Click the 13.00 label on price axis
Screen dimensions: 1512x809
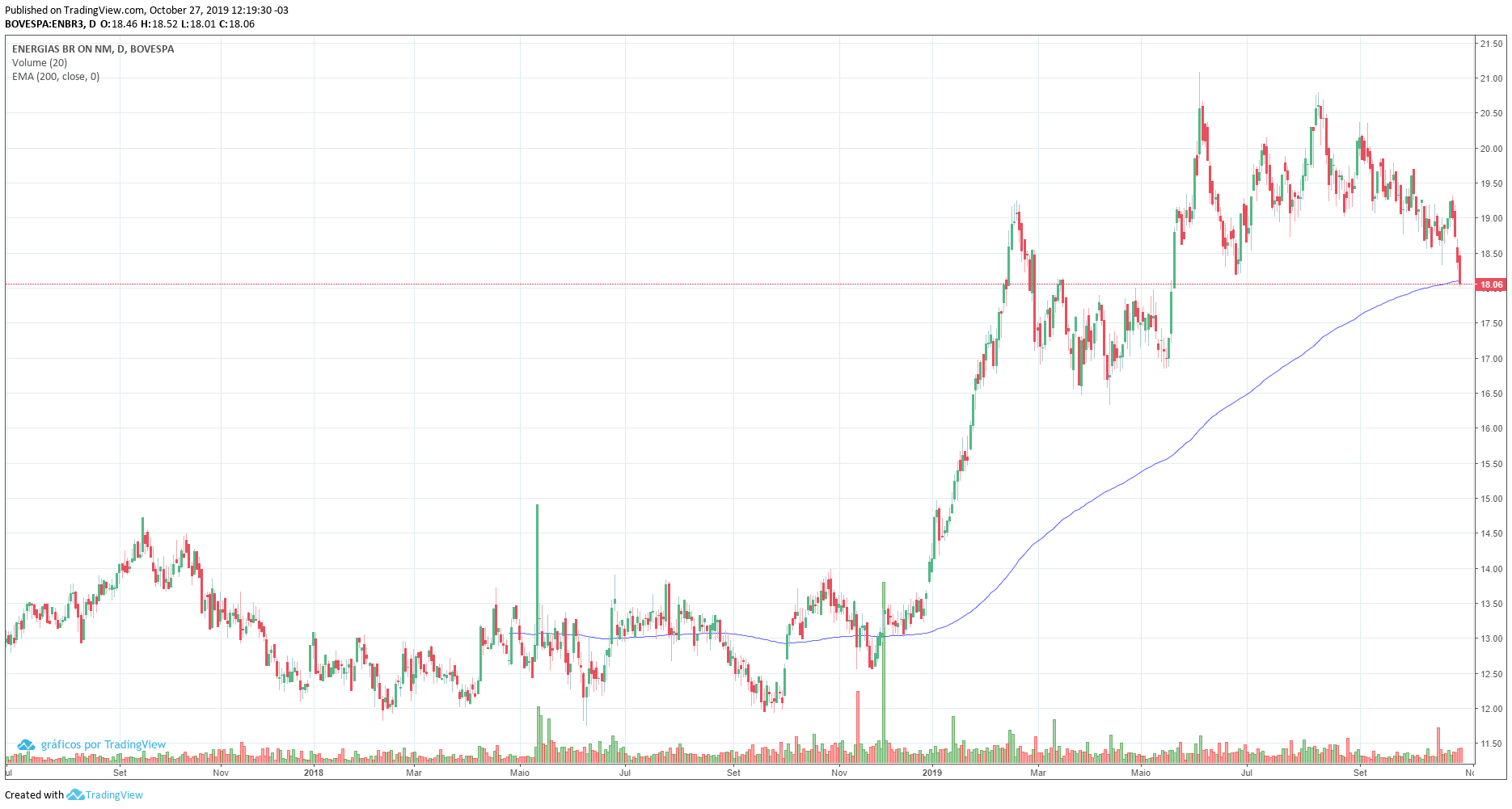click(x=1491, y=638)
